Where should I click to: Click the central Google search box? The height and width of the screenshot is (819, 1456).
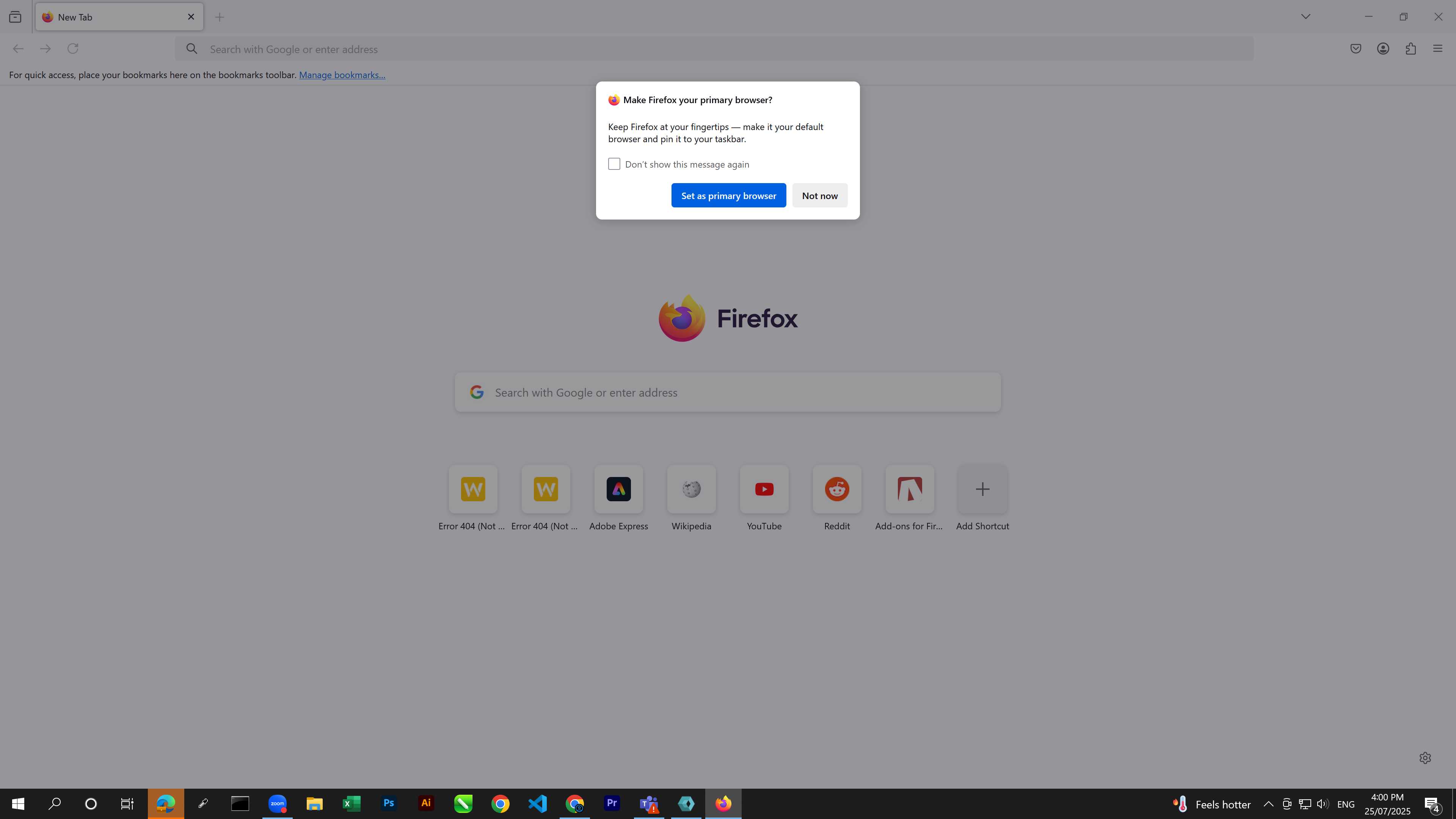pos(728,392)
